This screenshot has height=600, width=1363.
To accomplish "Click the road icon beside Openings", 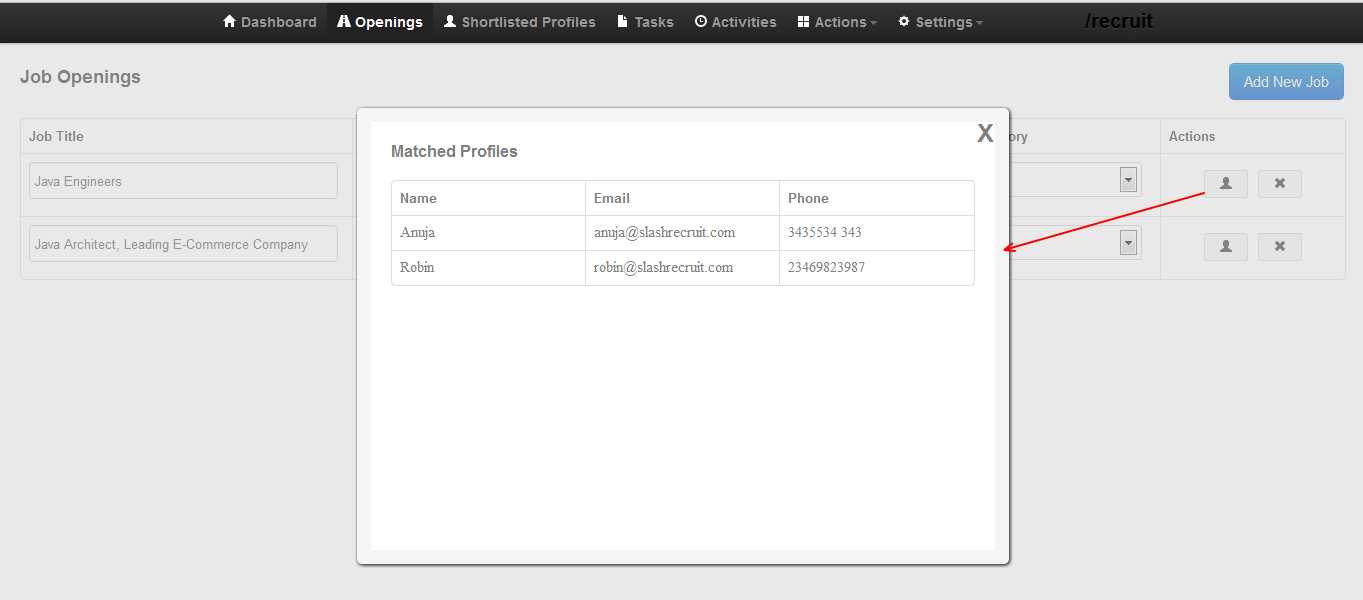I will pyautogui.click(x=344, y=21).
